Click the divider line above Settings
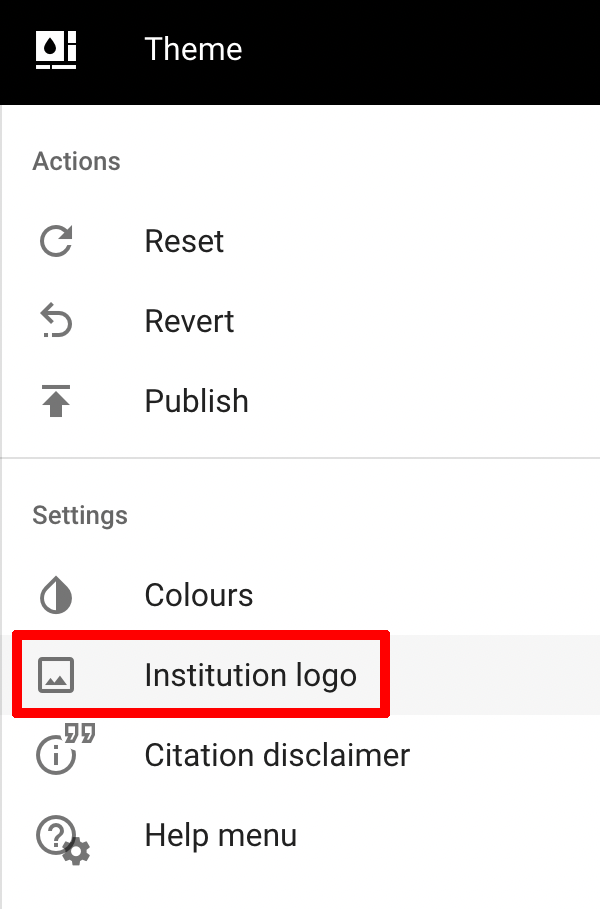 click(x=300, y=458)
